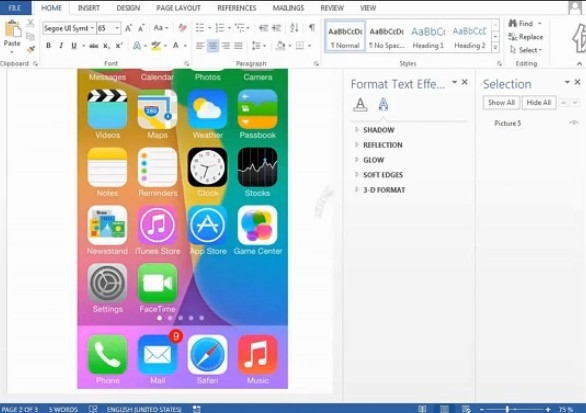586x413 pixels.
Task: Open the Select dropdown in Editing group
Action: (x=526, y=50)
